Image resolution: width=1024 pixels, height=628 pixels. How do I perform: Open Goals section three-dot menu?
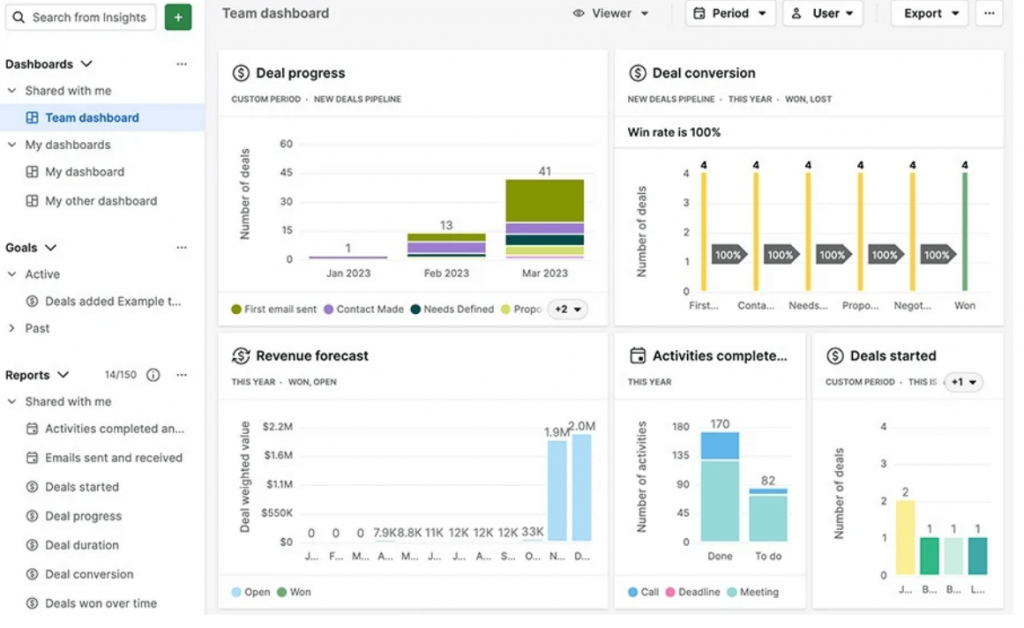coord(182,247)
